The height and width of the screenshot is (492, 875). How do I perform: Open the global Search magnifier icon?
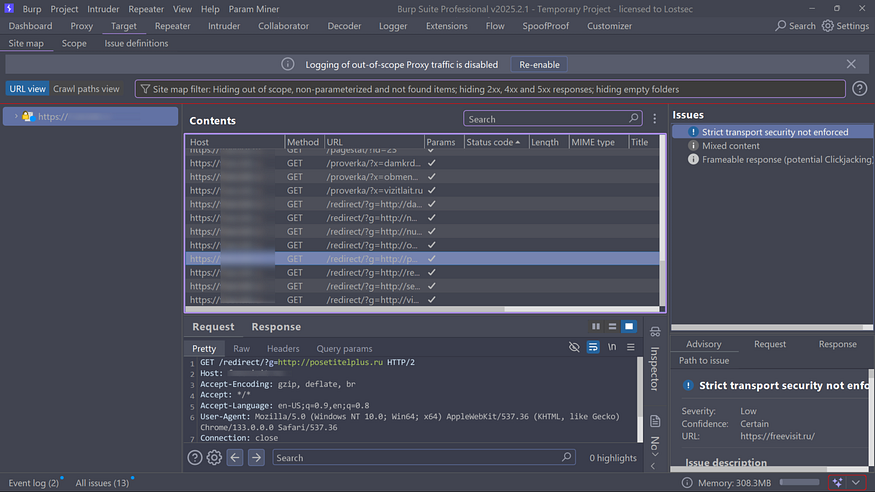pyautogui.click(x=781, y=26)
